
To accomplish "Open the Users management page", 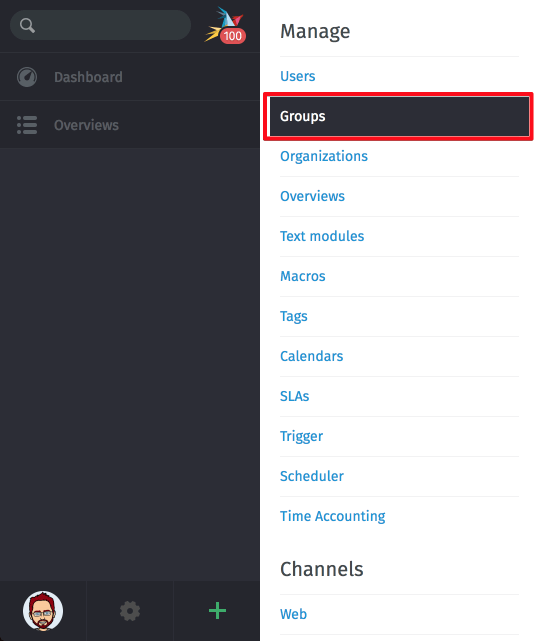I will 297,76.
